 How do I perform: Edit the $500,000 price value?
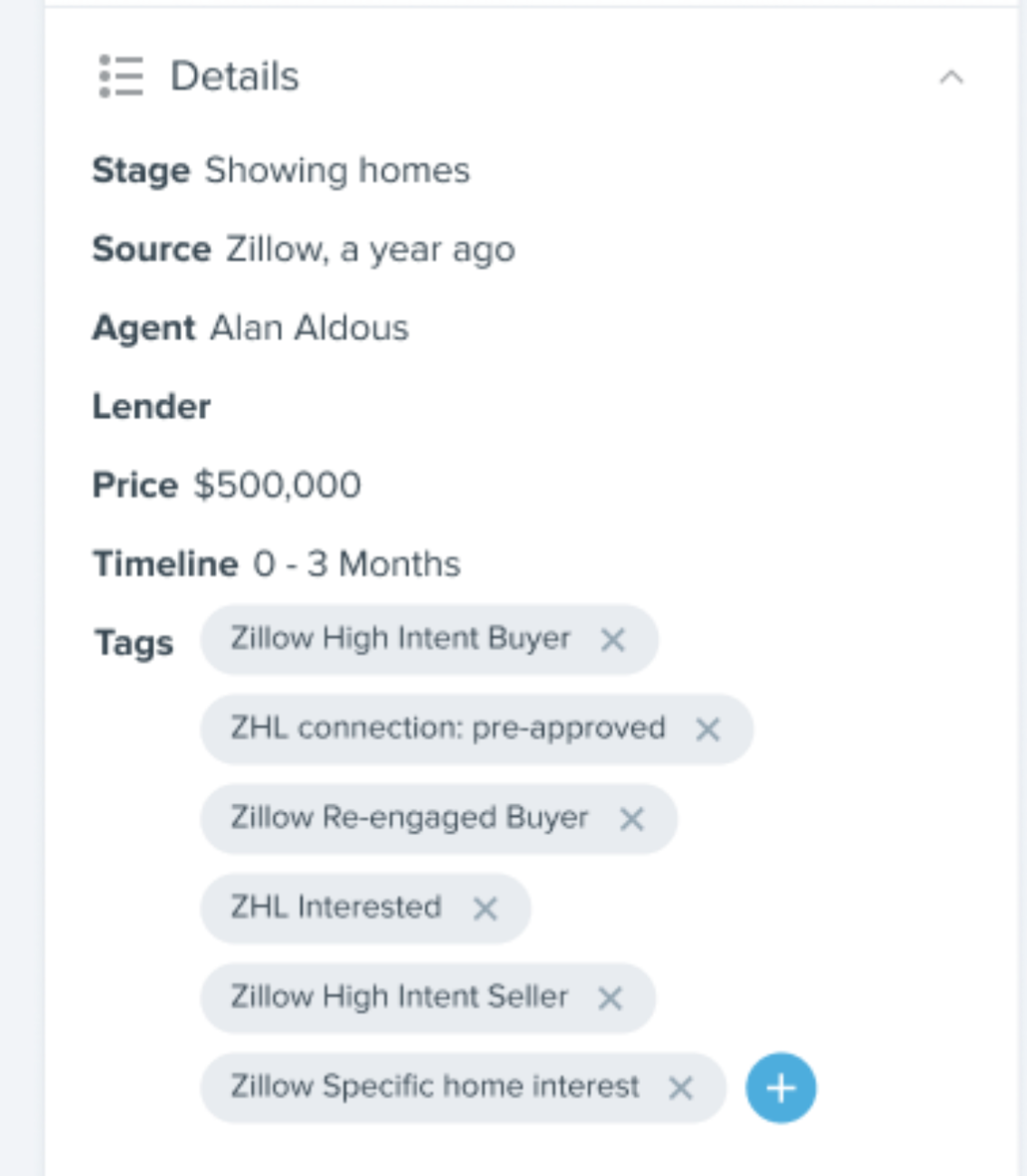[277, 485]
